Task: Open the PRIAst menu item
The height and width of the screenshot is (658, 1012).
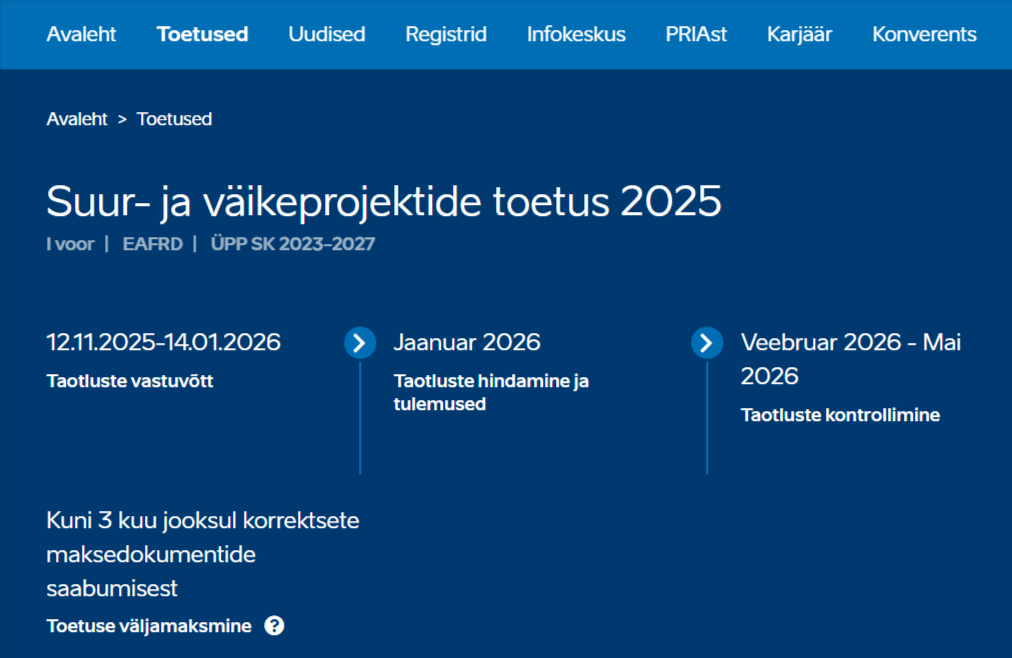Action: [696, 34]
